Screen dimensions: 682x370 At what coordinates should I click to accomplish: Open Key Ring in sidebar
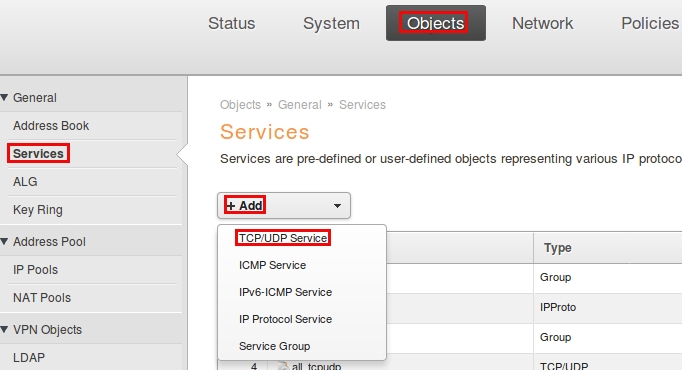(38, 210)
